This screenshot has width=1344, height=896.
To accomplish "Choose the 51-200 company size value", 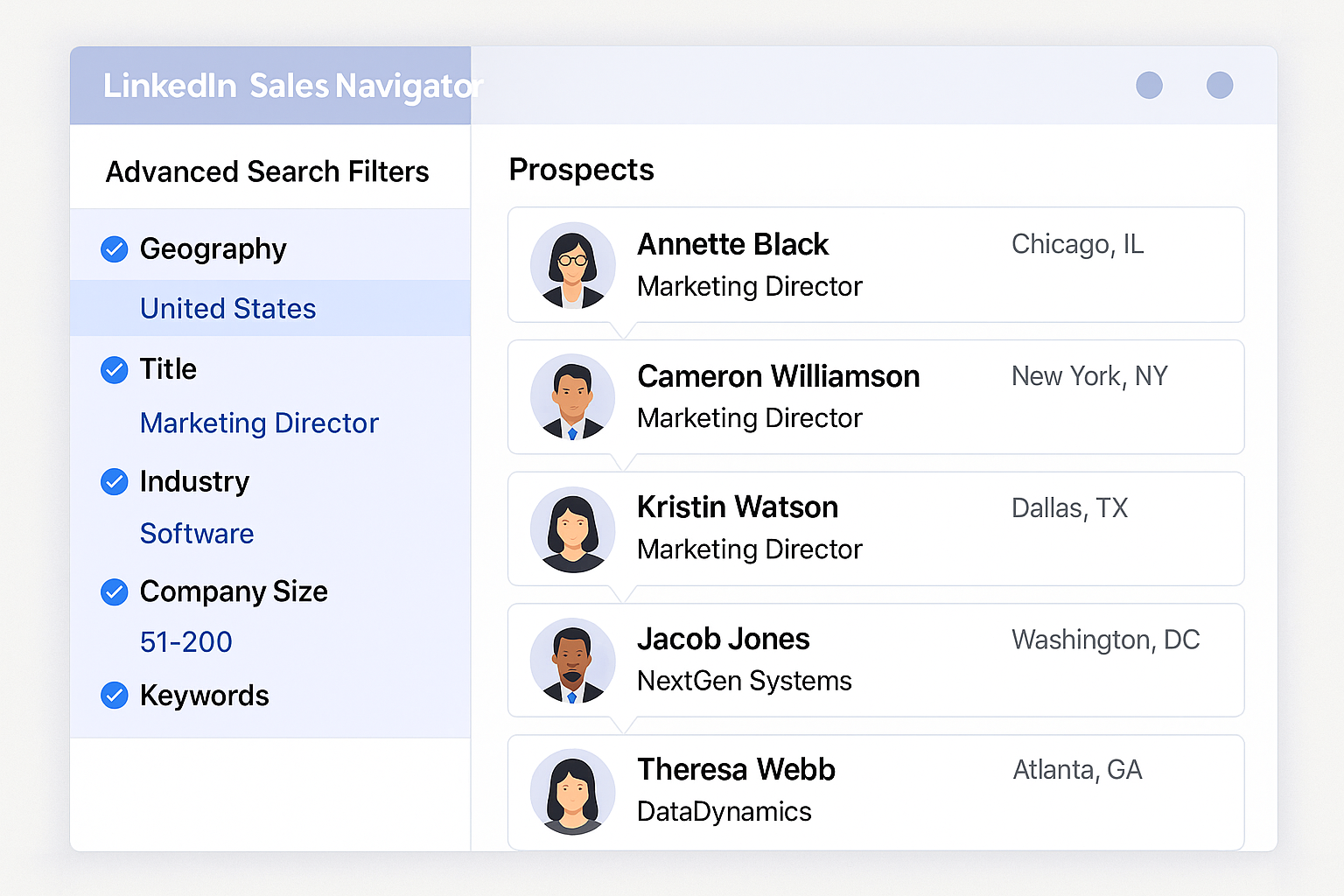I will 186,642.
